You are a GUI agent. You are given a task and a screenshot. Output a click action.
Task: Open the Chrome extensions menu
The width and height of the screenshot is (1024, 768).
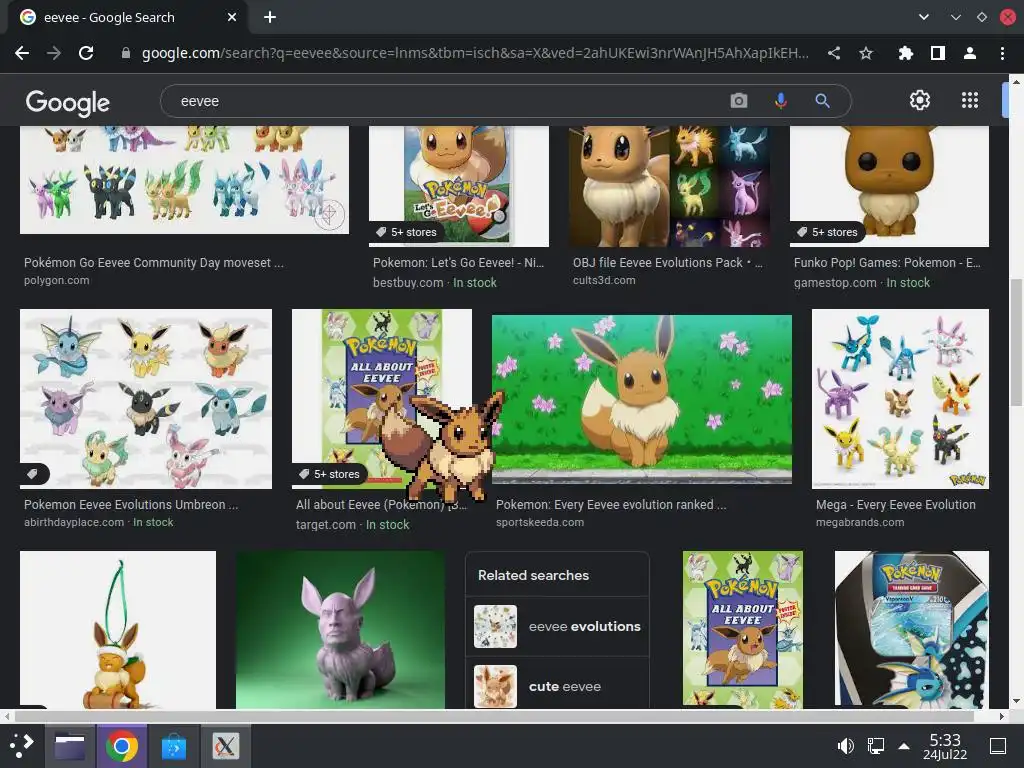pos(906,53)
